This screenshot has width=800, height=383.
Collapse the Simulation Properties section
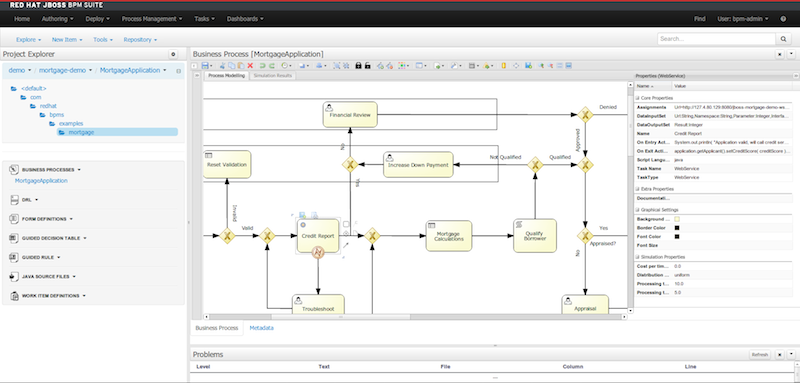637,257
